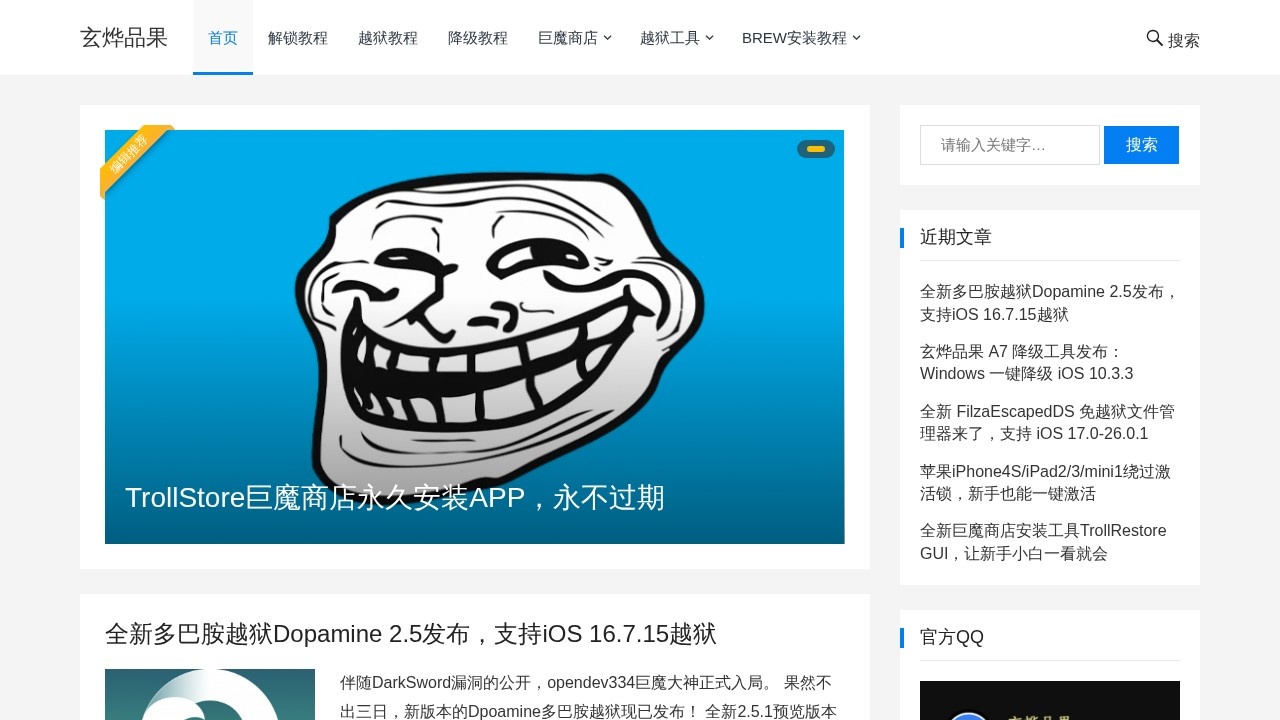This screenshot has height=720, width=1280.
Task: Open the 越狱教程 menu item
Action: pos(388,38)
